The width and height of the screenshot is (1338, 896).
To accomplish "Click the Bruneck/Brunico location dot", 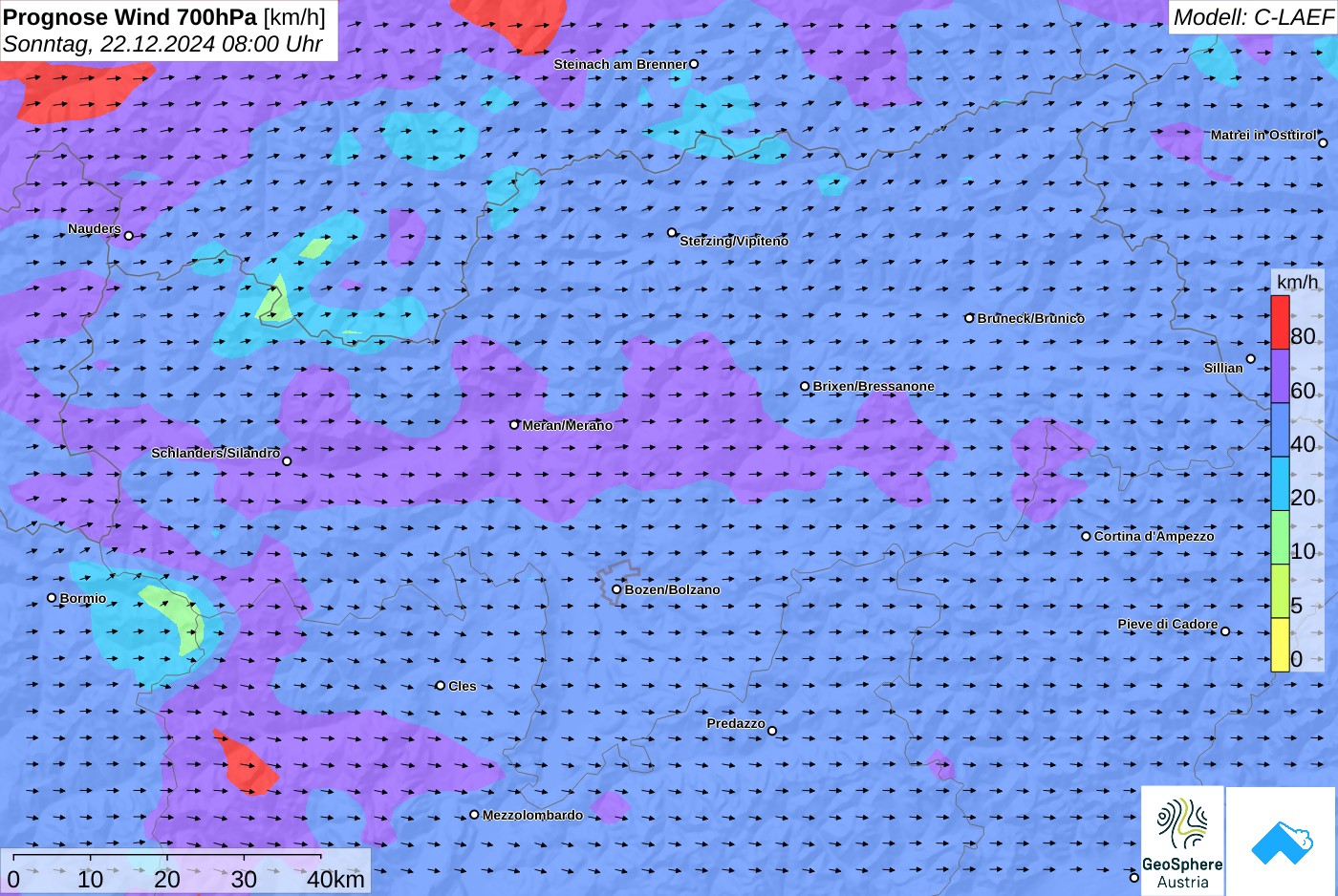I will pyautogui.click(x=969, y=318).
